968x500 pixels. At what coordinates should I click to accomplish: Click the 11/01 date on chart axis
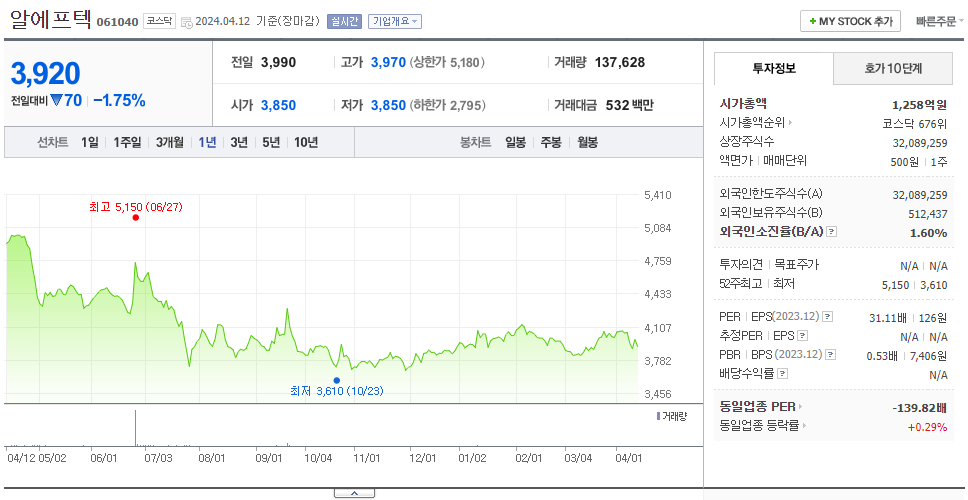(x=366, y=458)
